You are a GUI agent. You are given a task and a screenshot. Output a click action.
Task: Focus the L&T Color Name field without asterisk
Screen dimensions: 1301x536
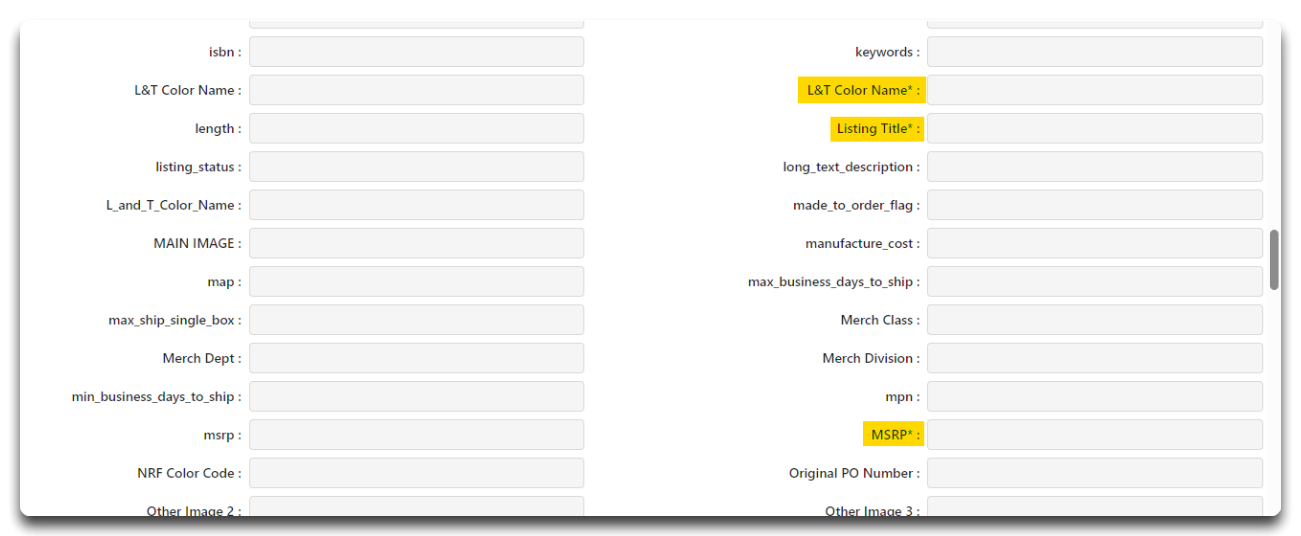[416, 90]
